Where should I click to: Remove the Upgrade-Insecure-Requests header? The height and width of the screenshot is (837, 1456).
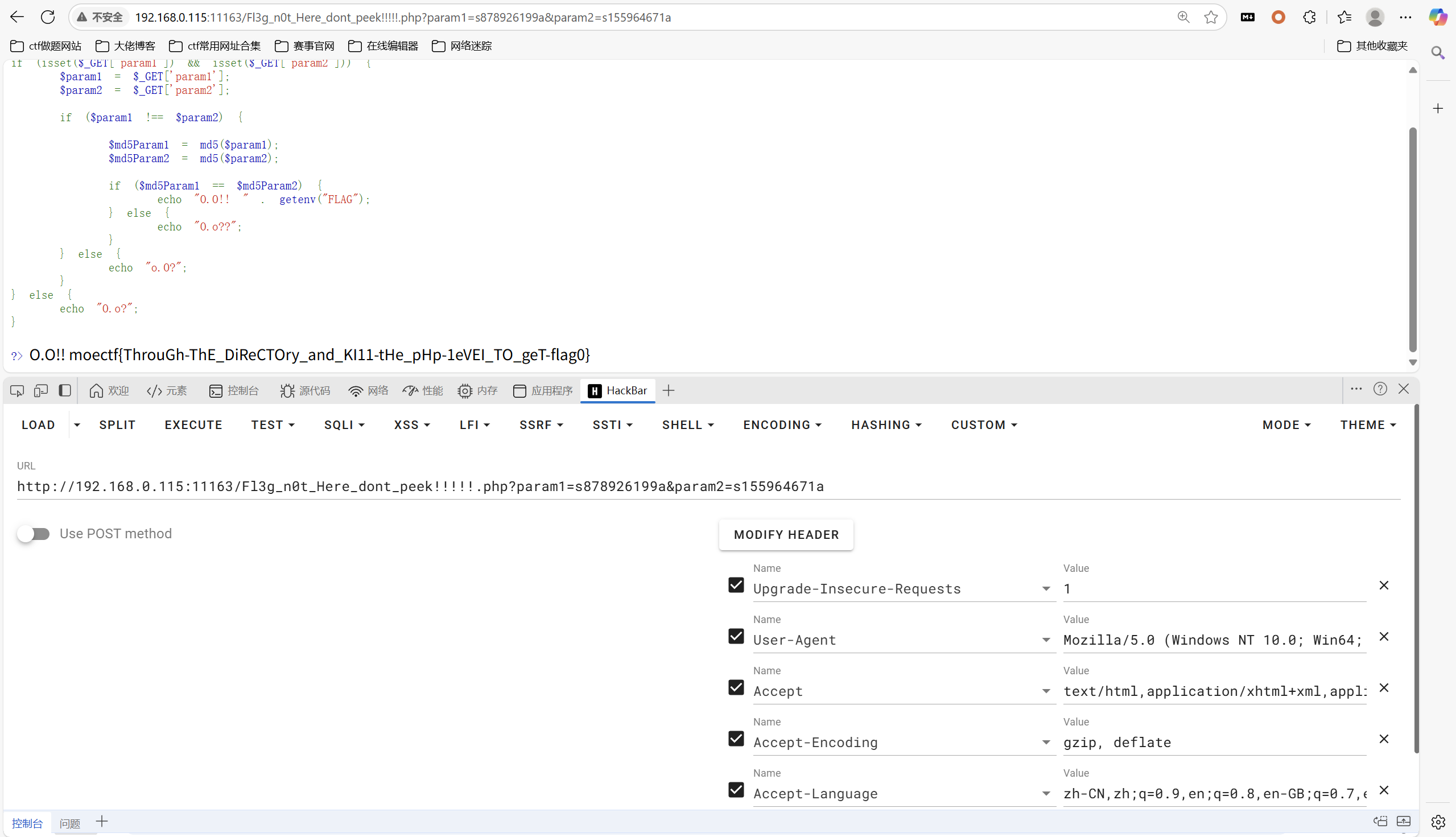point(1384,585)
